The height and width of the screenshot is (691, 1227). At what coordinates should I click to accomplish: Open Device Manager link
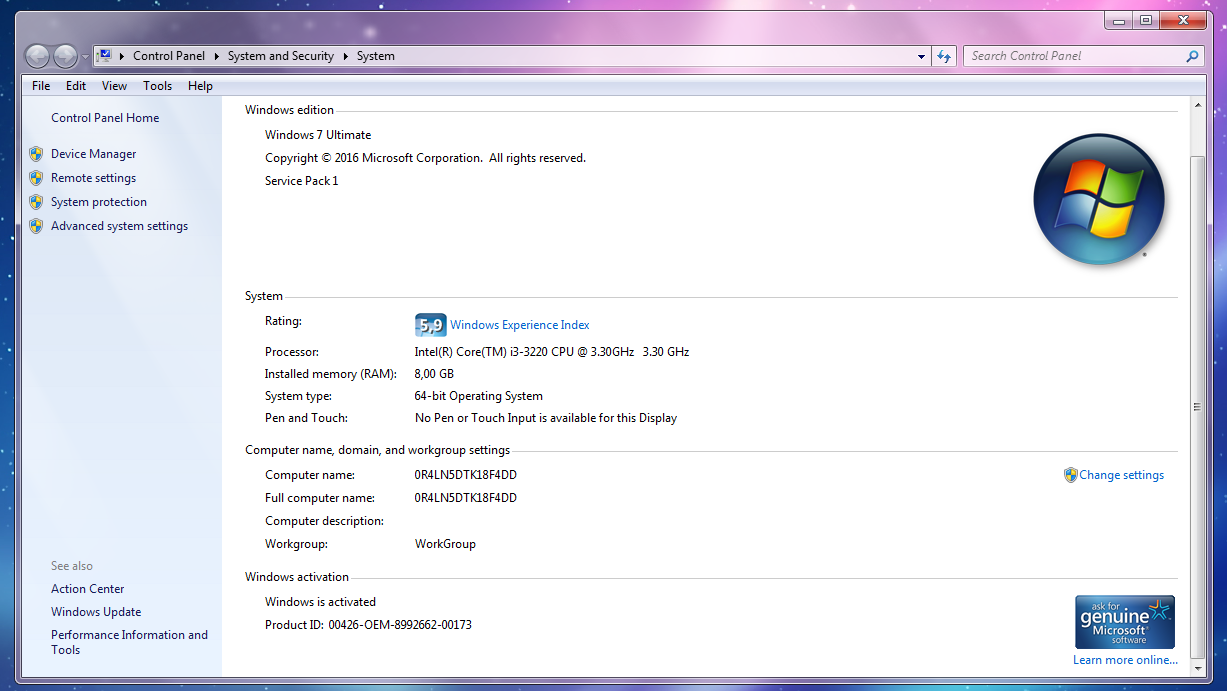[x=93, y=154]
